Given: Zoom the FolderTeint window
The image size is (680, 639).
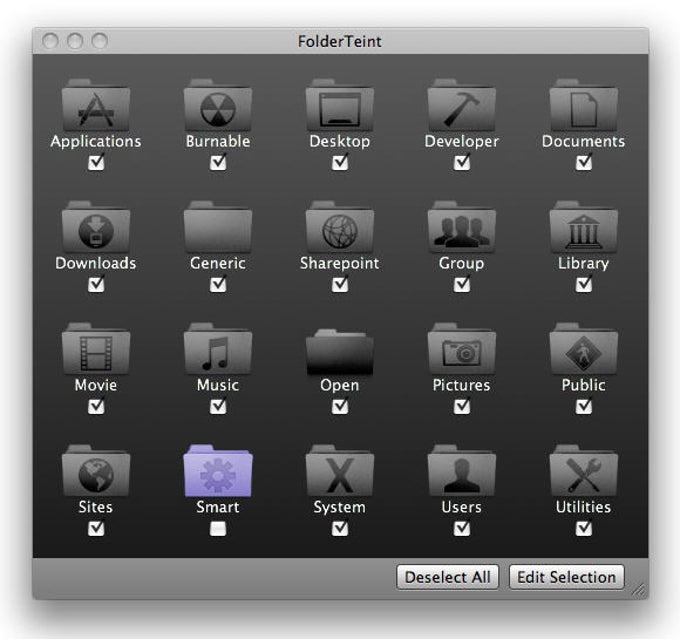Looking at the screenshot, I should pyautogui.click(x=100, y=41).
